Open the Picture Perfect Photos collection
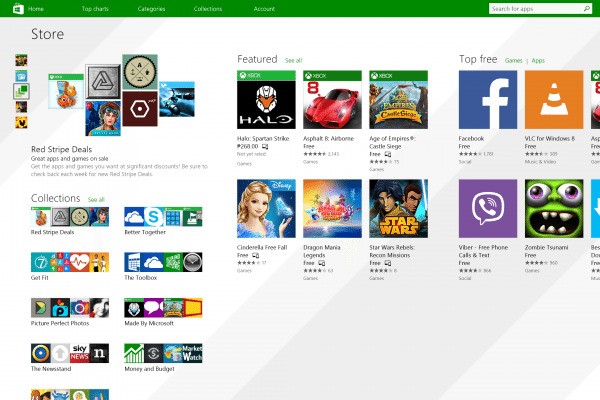 pos(70,308)
